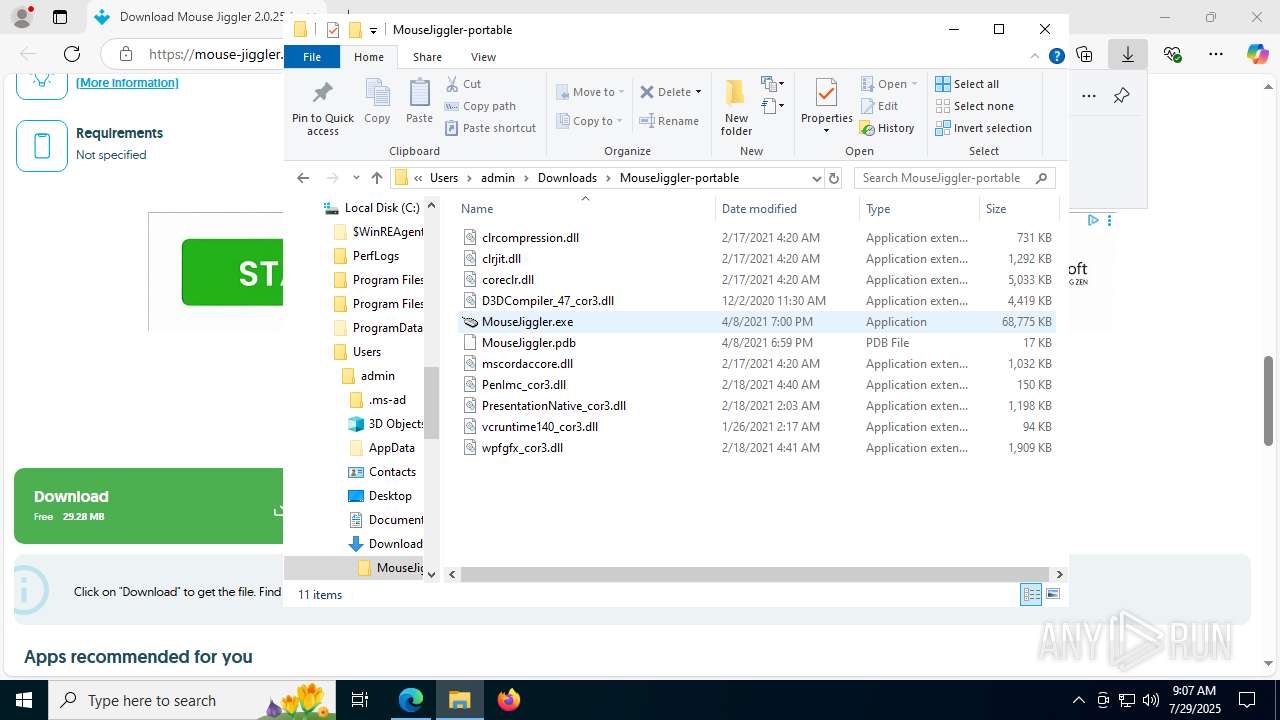Expand the Open dropdown in ribbon

(914, 84)
